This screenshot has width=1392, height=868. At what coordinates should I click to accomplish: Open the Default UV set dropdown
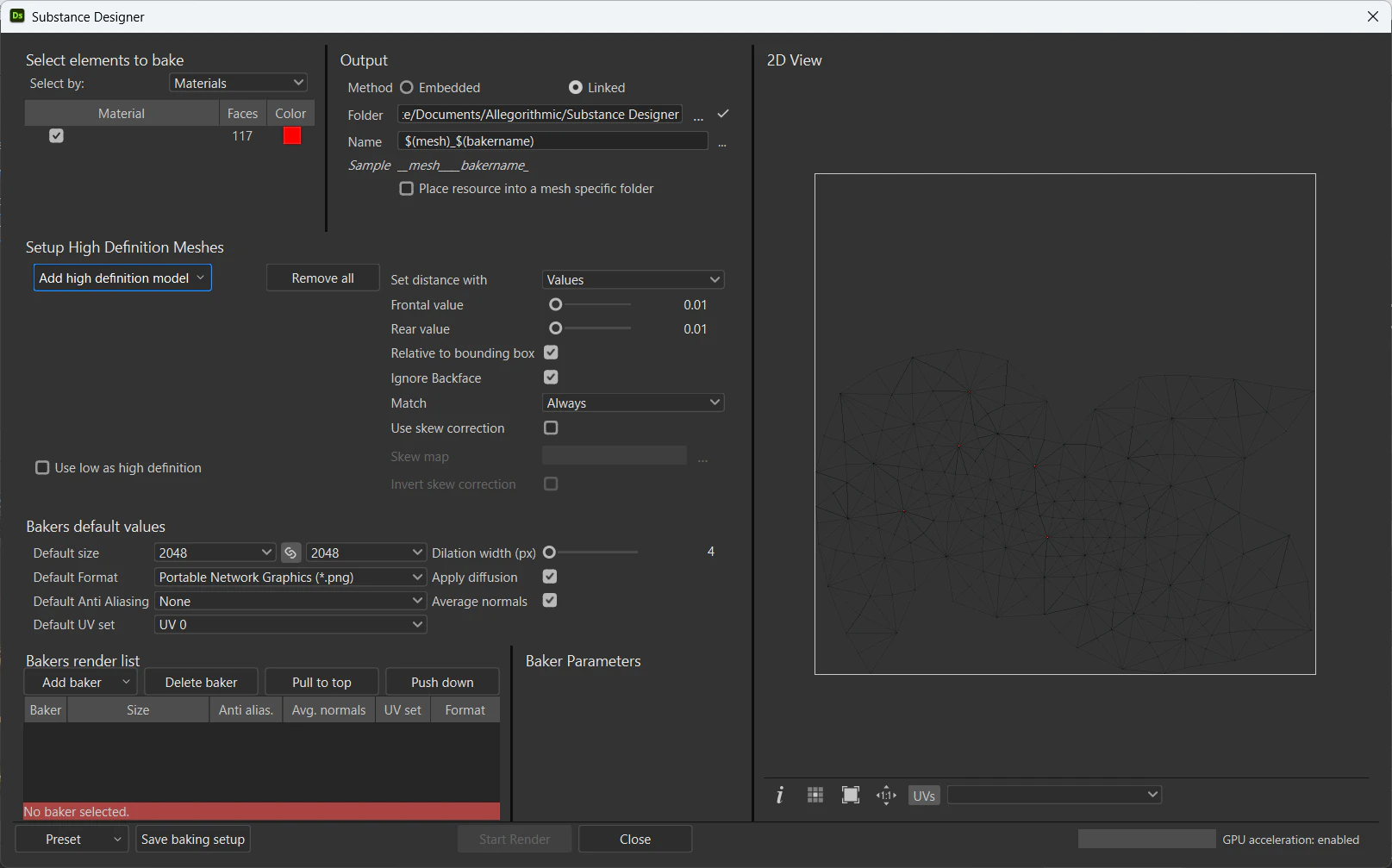tap(290, 624)
